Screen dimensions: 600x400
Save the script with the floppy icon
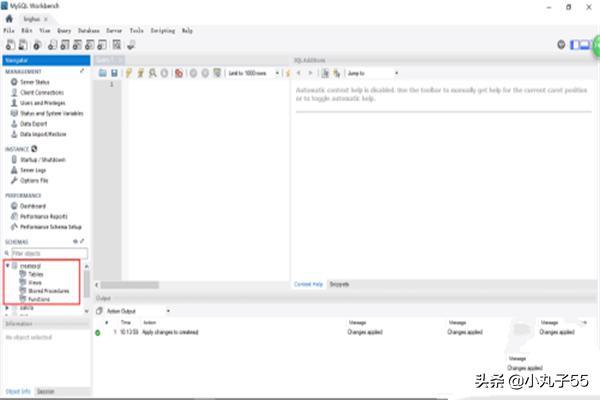click(x=114, y=73)
